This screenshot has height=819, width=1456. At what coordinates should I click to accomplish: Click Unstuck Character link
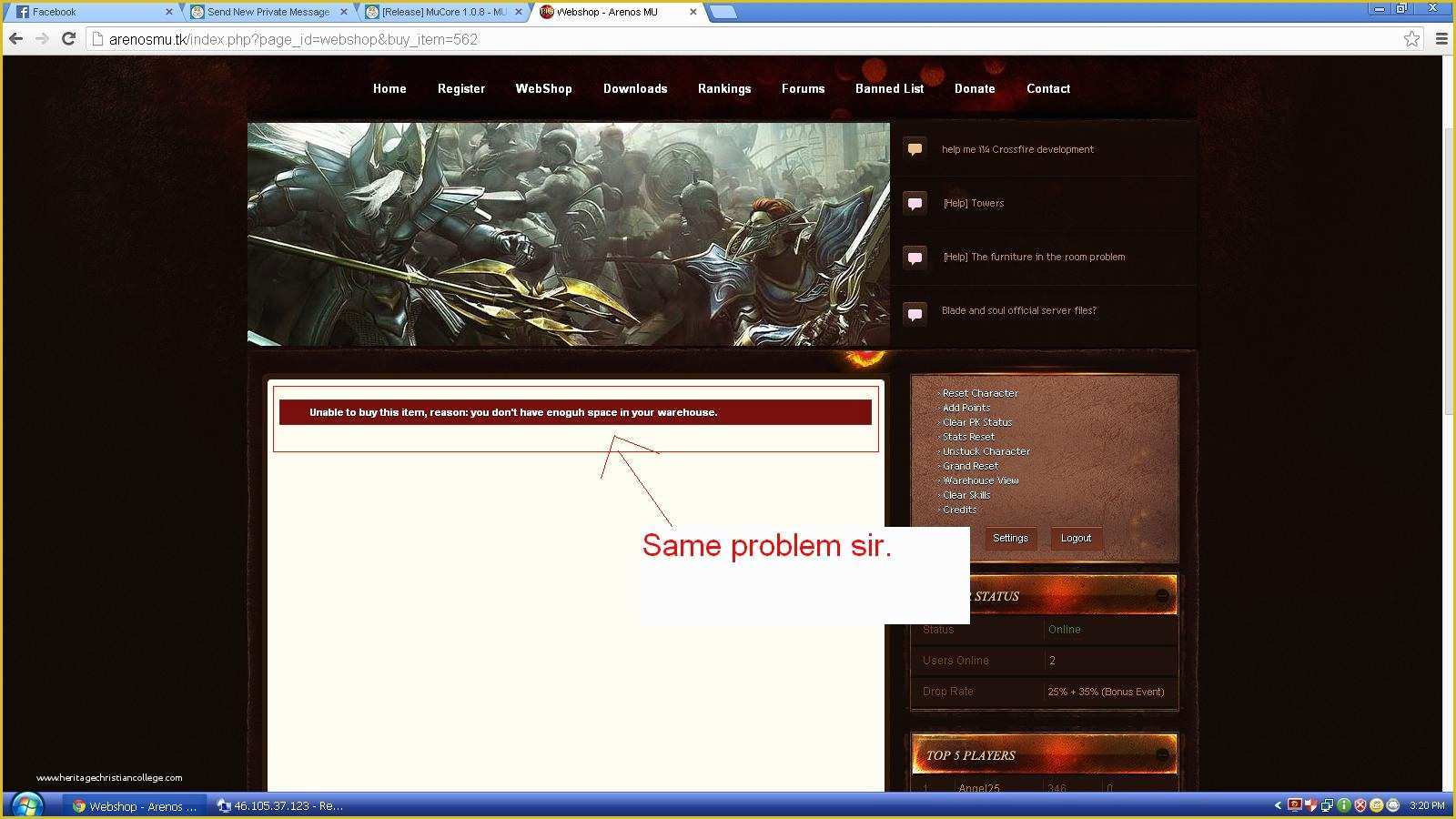986,451
